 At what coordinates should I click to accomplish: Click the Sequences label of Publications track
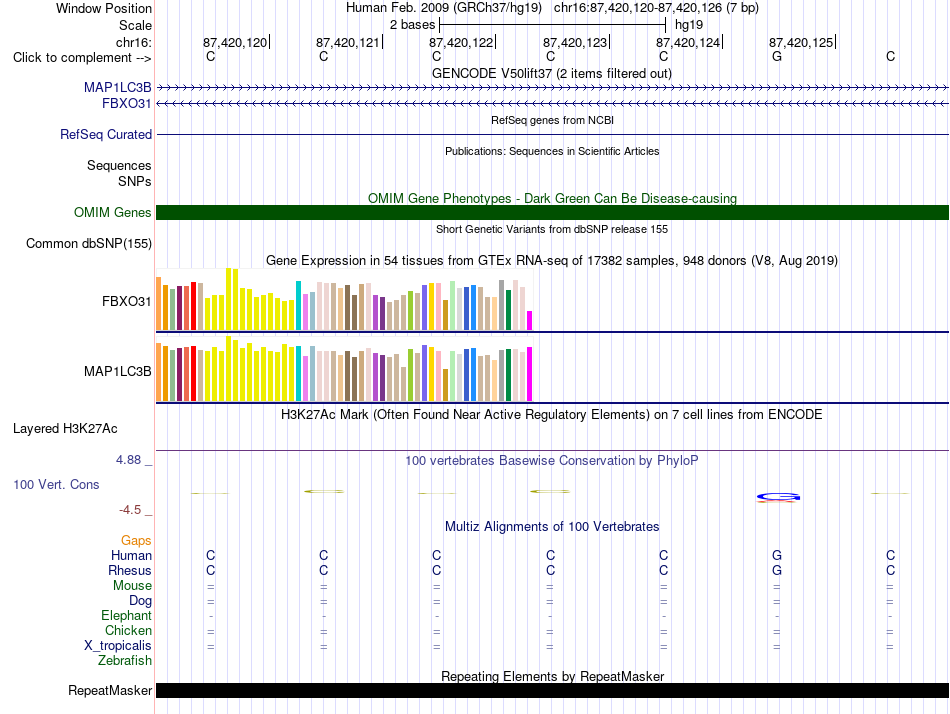pyautogui.click(x=119, y=165)
